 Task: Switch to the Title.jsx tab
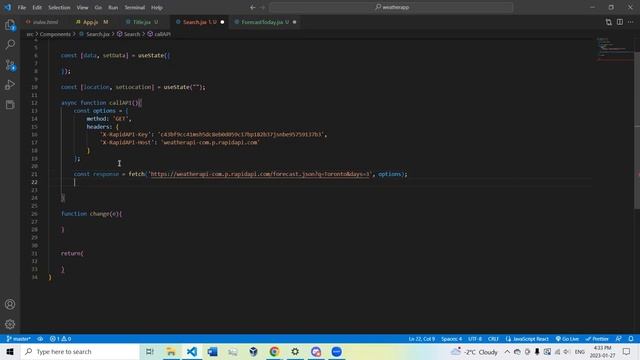pos(142,22)
